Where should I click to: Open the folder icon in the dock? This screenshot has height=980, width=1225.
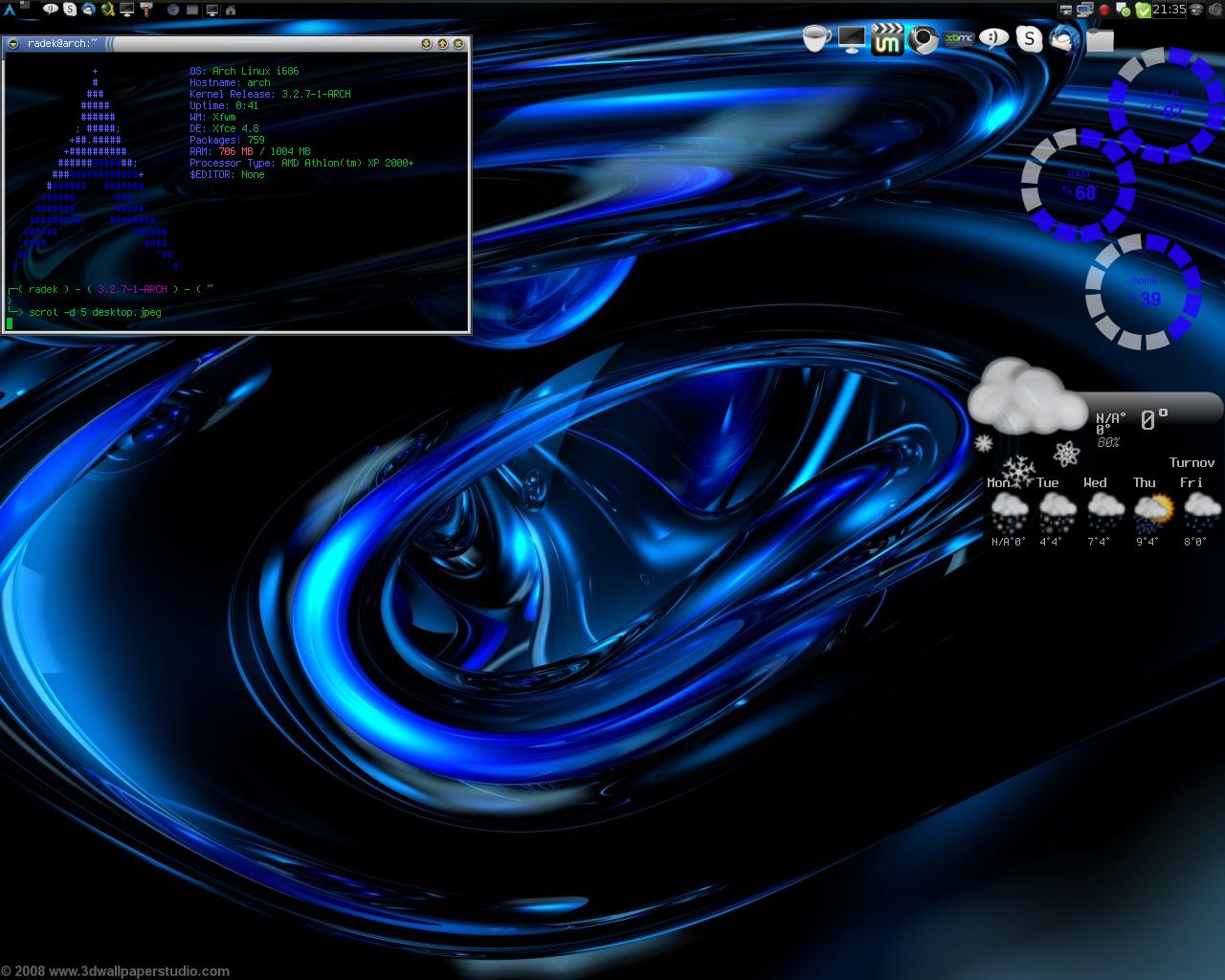1100,39
